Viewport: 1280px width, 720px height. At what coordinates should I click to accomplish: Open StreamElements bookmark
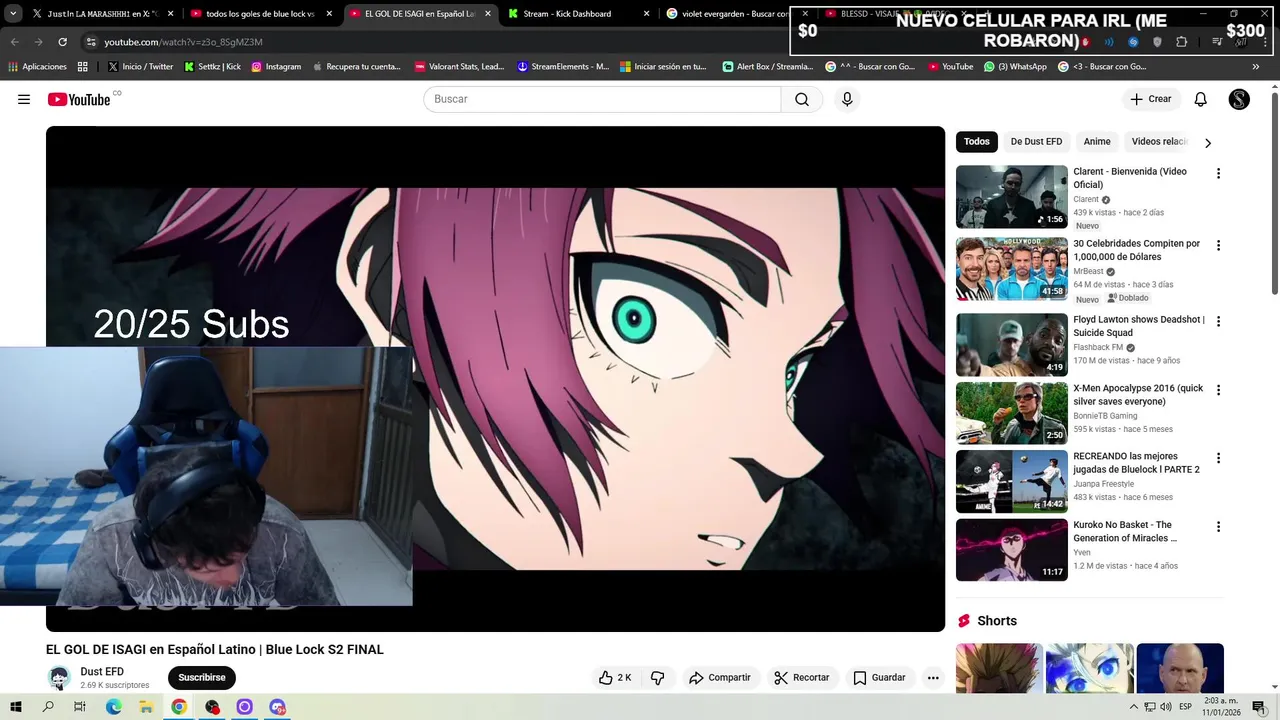tap(563, 67)
